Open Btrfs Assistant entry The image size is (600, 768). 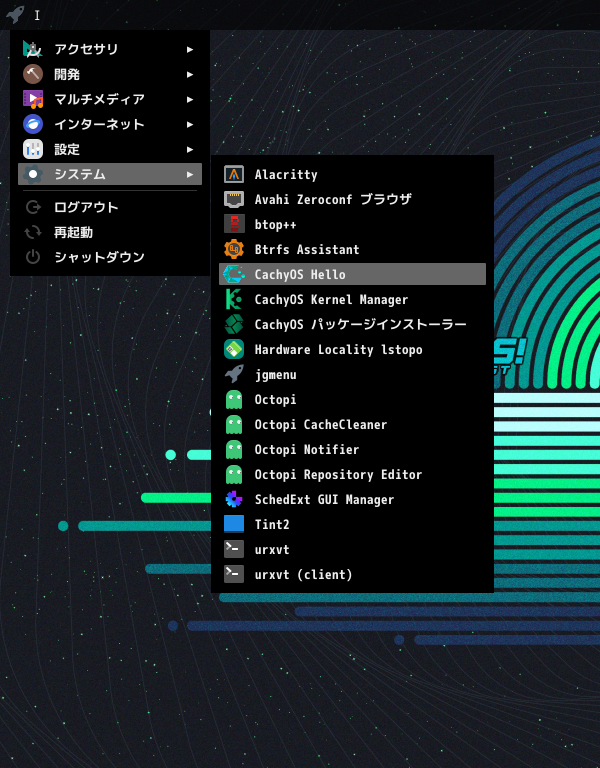pyautogui.click(x=307, y=249)
